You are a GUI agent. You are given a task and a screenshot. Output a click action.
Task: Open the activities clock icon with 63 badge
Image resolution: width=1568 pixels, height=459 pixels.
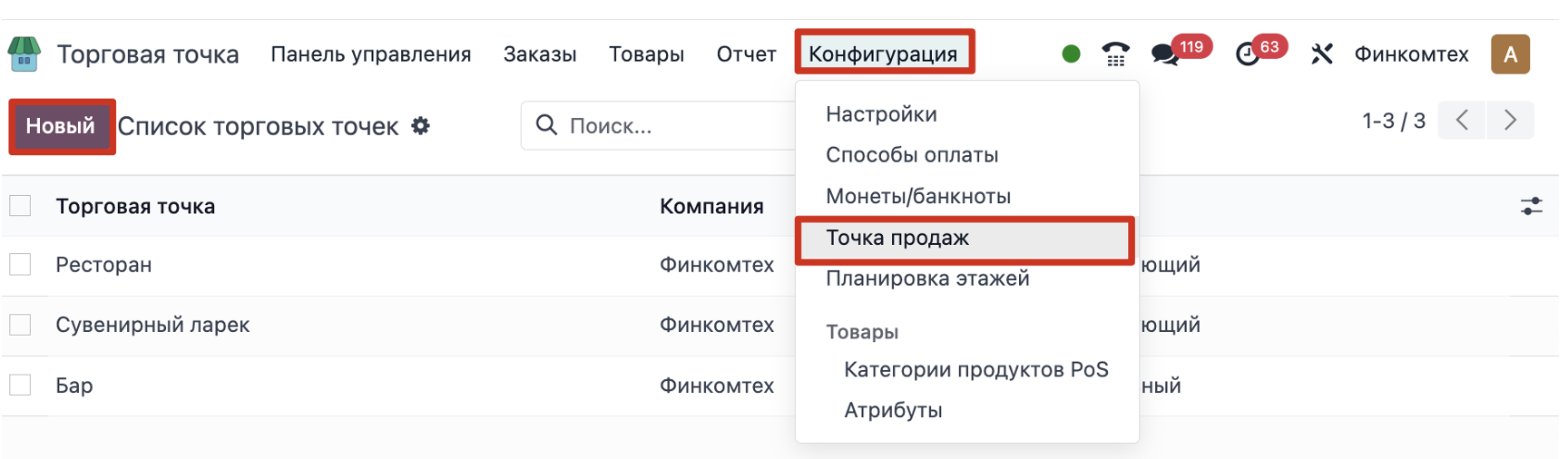[1249, 54]
